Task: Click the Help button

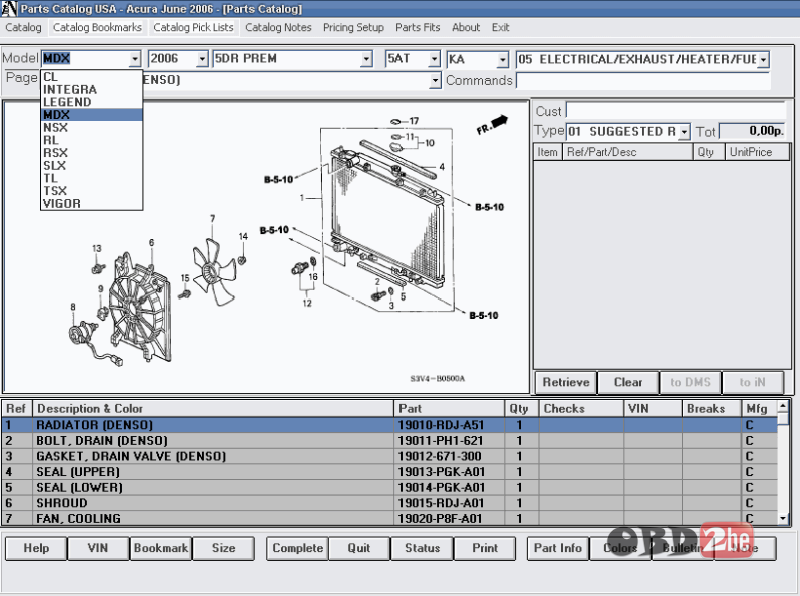Action: pyautogui.click(x=36, y=548)
